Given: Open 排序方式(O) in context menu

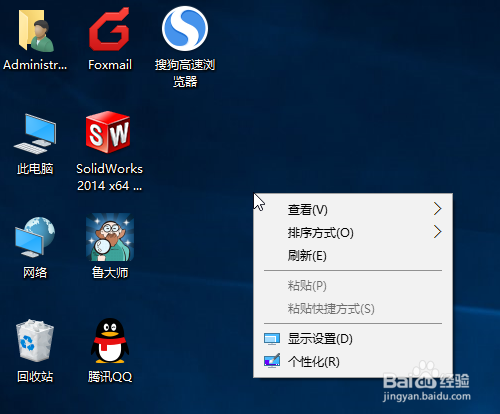Looking at the screenshot, I should (353, 233).
